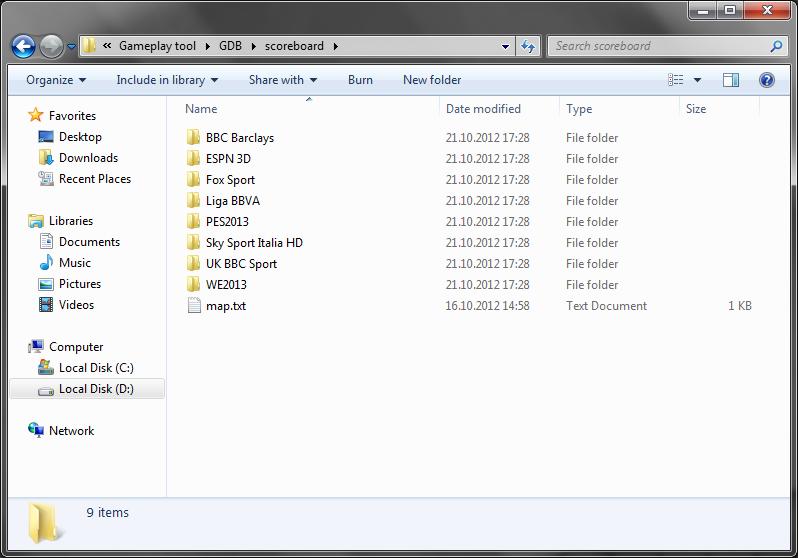This screenshot has height=558, width=798.
Task: Open Downloads in Favorites
Action: click(x=88, y=158)
